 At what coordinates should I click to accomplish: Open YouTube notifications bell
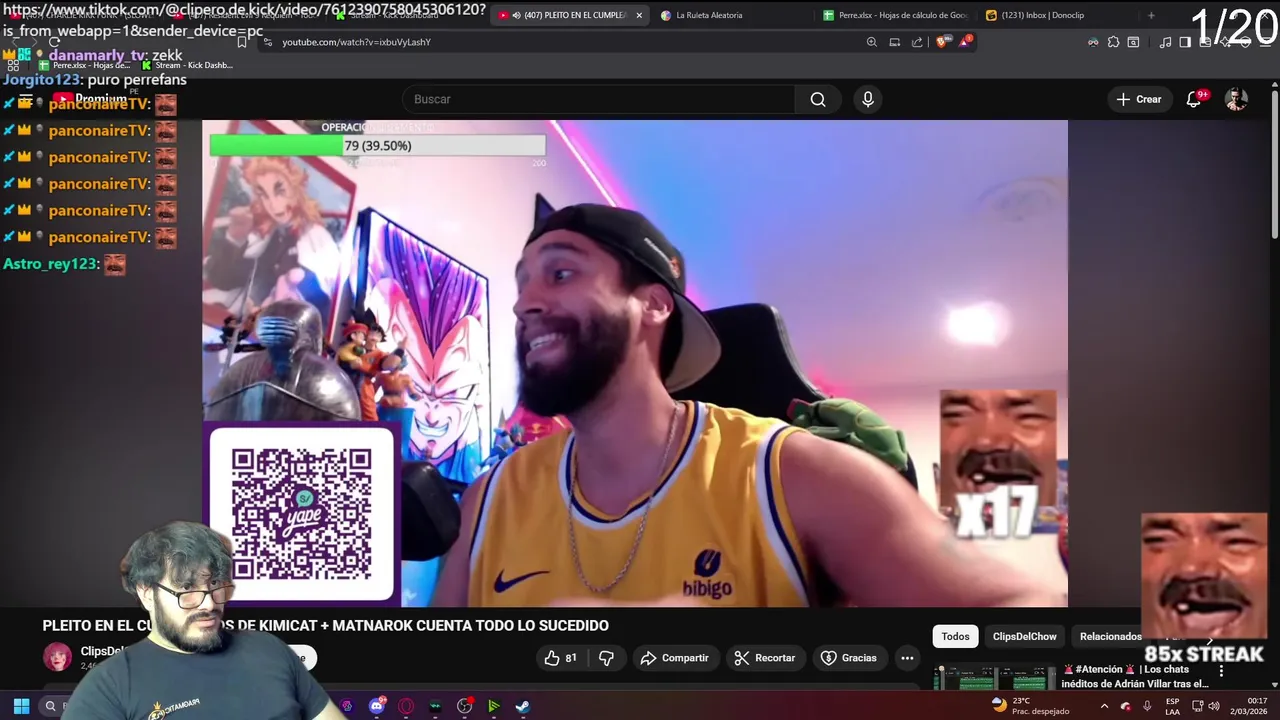coord(1194,99)
